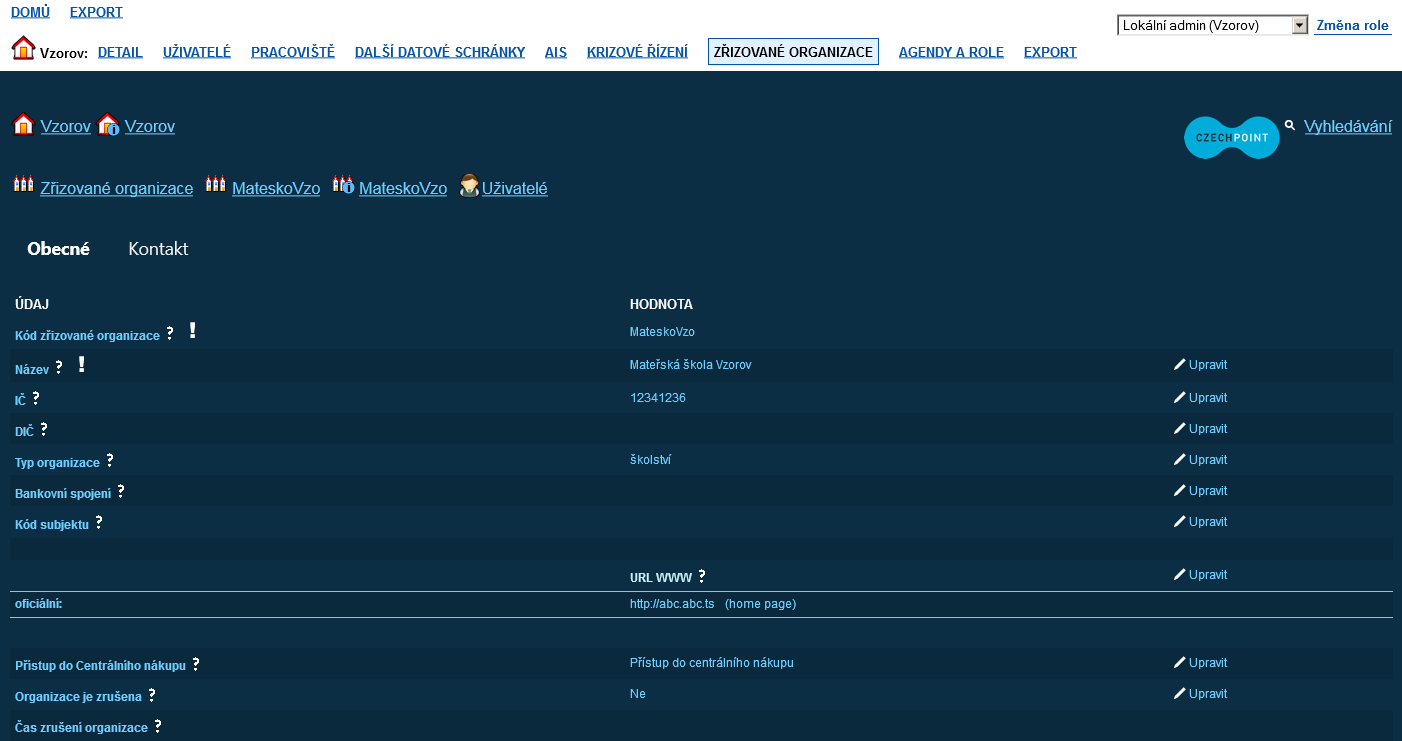
Task: Click the http://abc.abc.ts URL value
Action: [x=672, y=604]
